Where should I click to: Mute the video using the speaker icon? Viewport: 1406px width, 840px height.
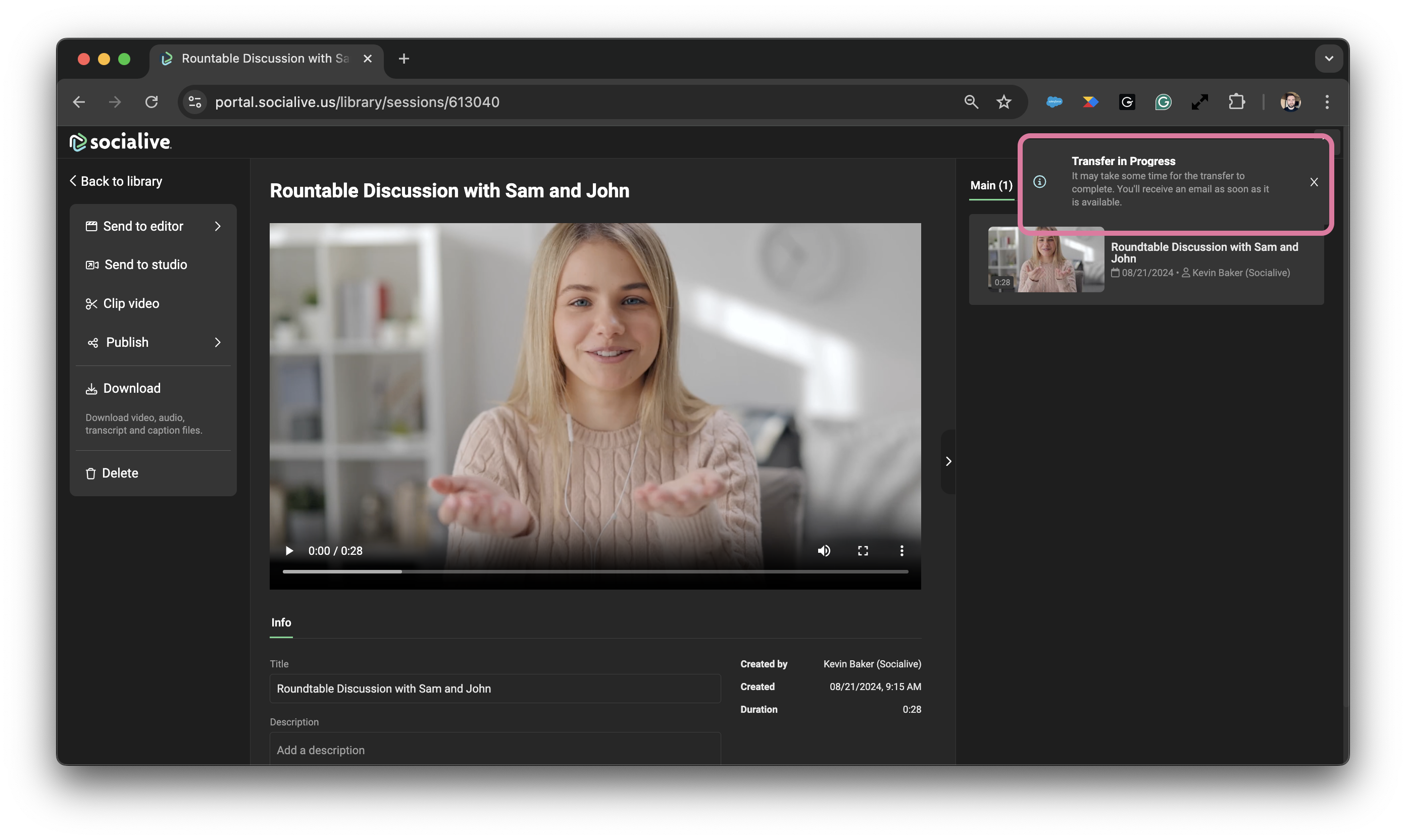(824, 551)
